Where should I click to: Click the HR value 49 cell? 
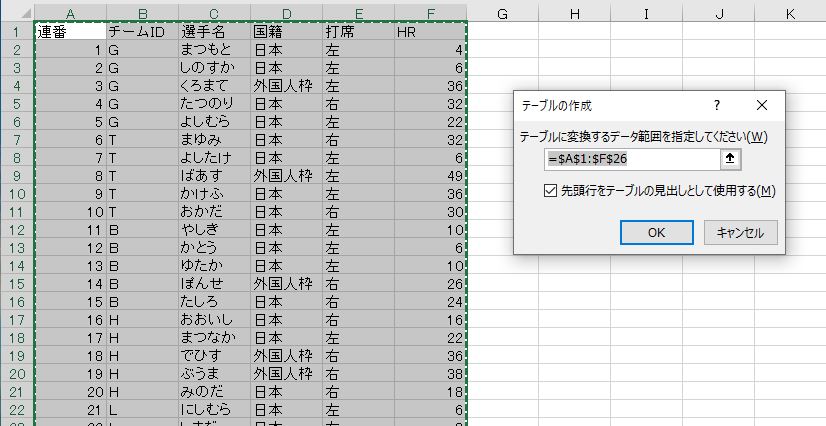coord(431,175)
